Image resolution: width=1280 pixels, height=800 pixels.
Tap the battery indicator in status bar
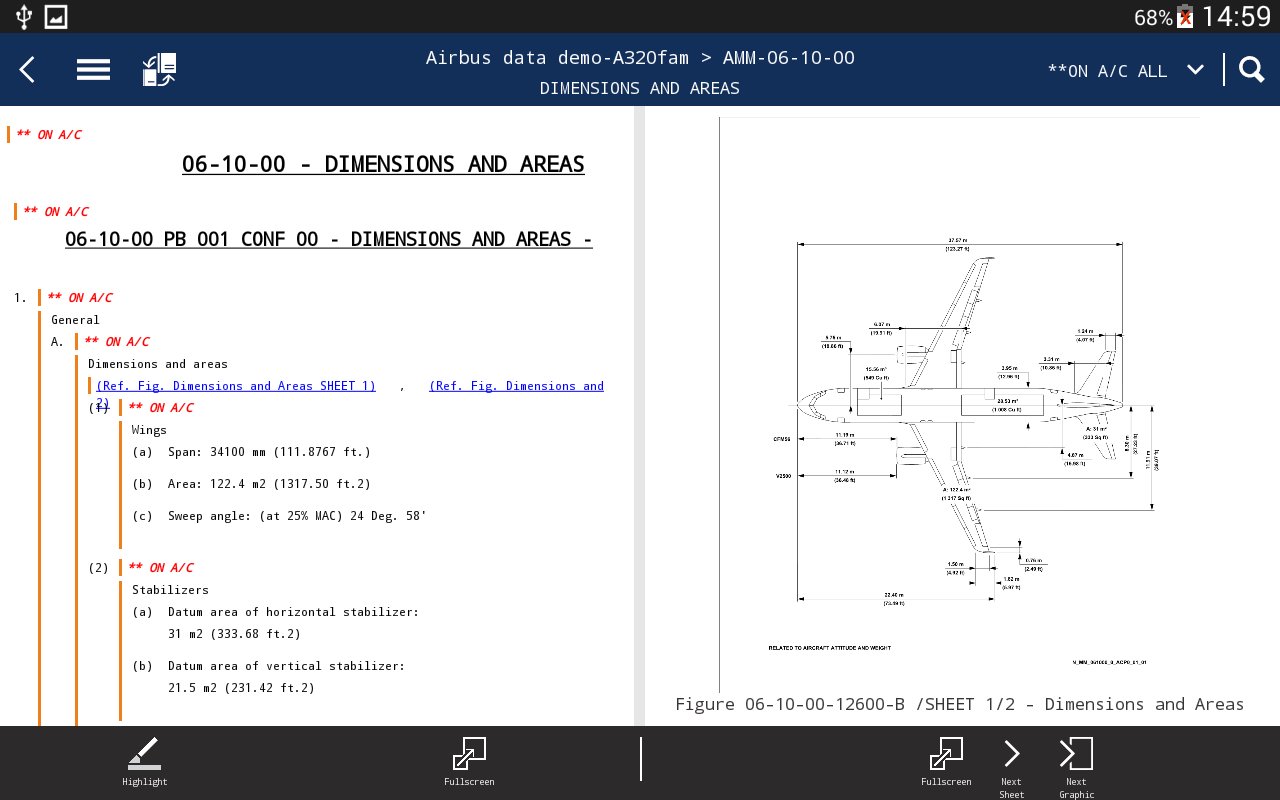pos(1185,17)
